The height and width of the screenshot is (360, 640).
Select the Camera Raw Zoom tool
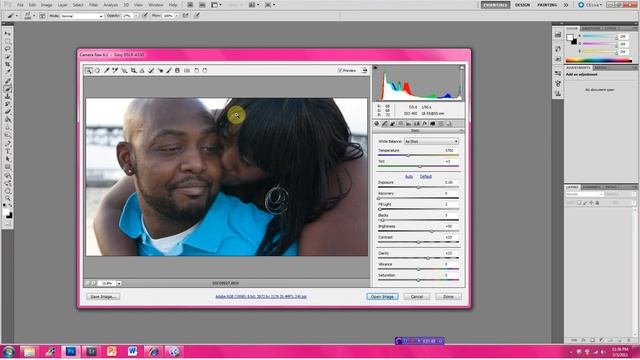pos(89,70)
